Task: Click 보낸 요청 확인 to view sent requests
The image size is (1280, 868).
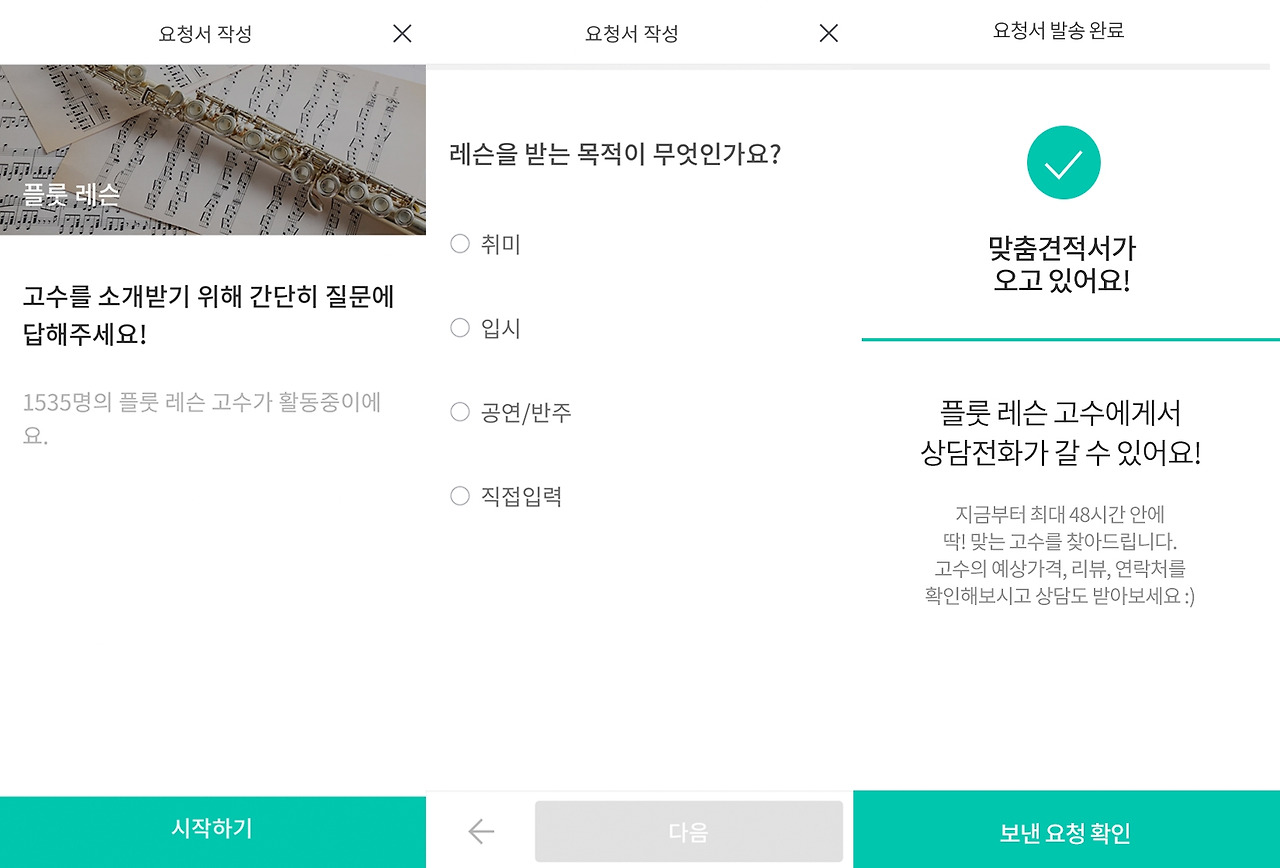Action: [1065, 831]
